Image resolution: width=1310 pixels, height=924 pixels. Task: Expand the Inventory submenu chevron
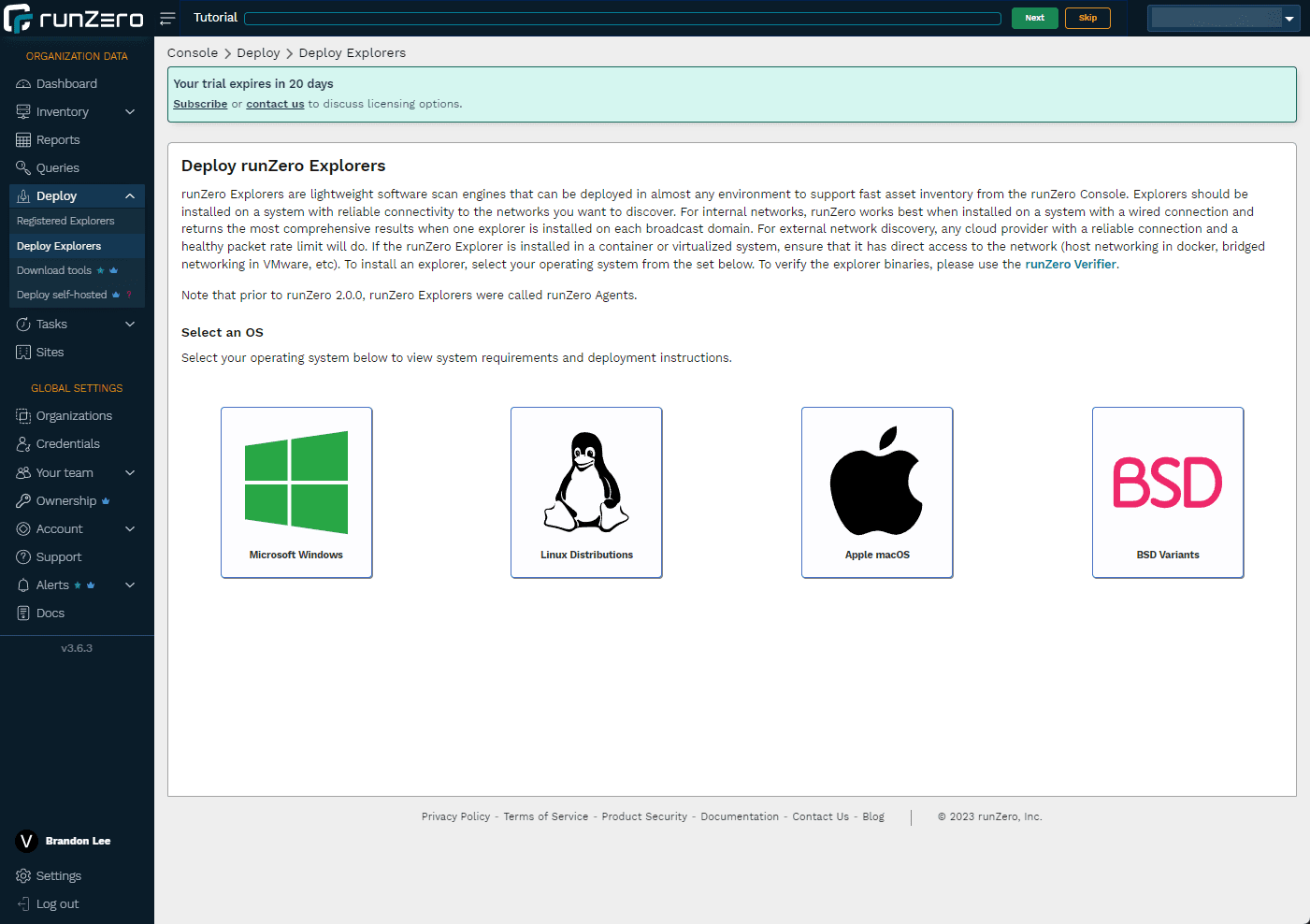[x=130, y=112]
